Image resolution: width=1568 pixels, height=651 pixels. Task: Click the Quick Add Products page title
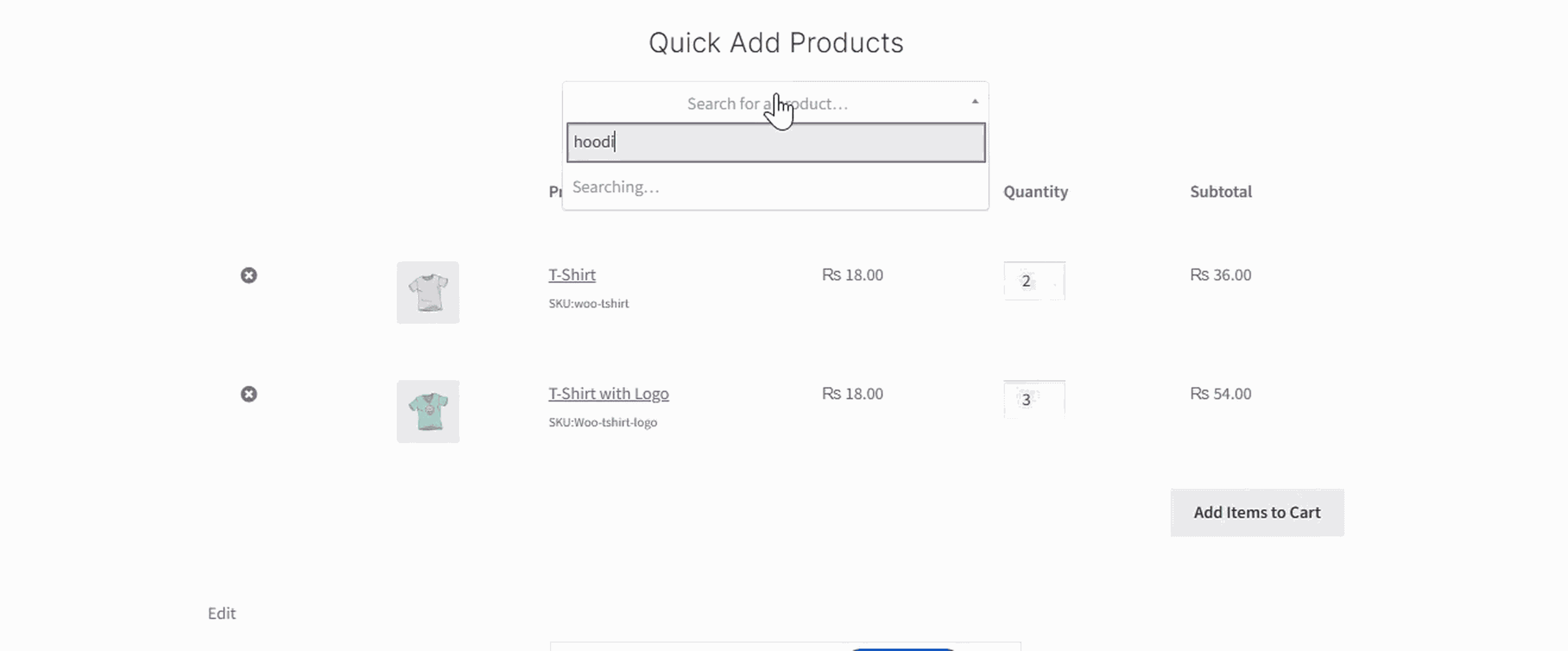[776, 42]
